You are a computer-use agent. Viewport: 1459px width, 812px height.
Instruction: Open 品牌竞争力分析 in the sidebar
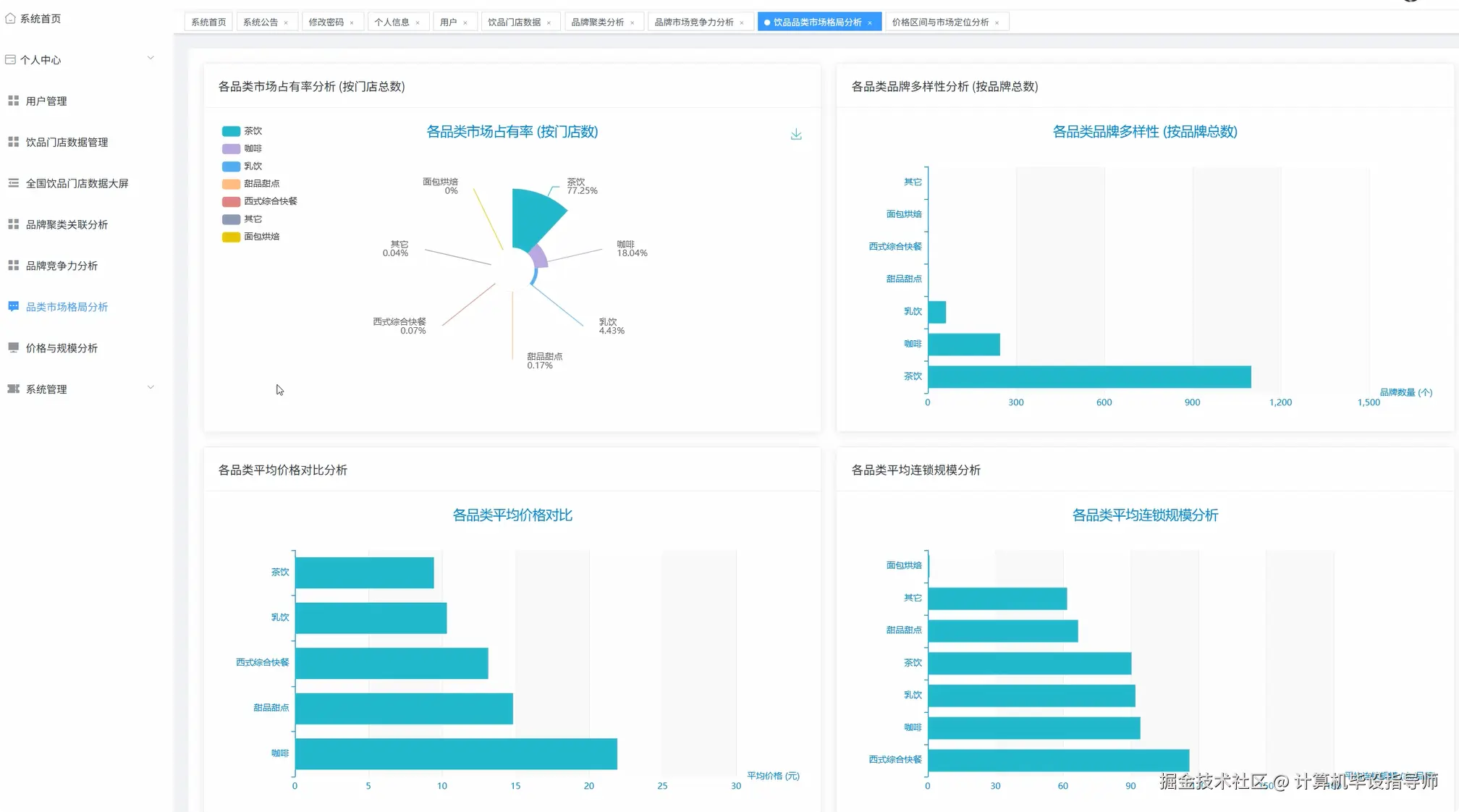pyautogui.click(x=62, y=266)
